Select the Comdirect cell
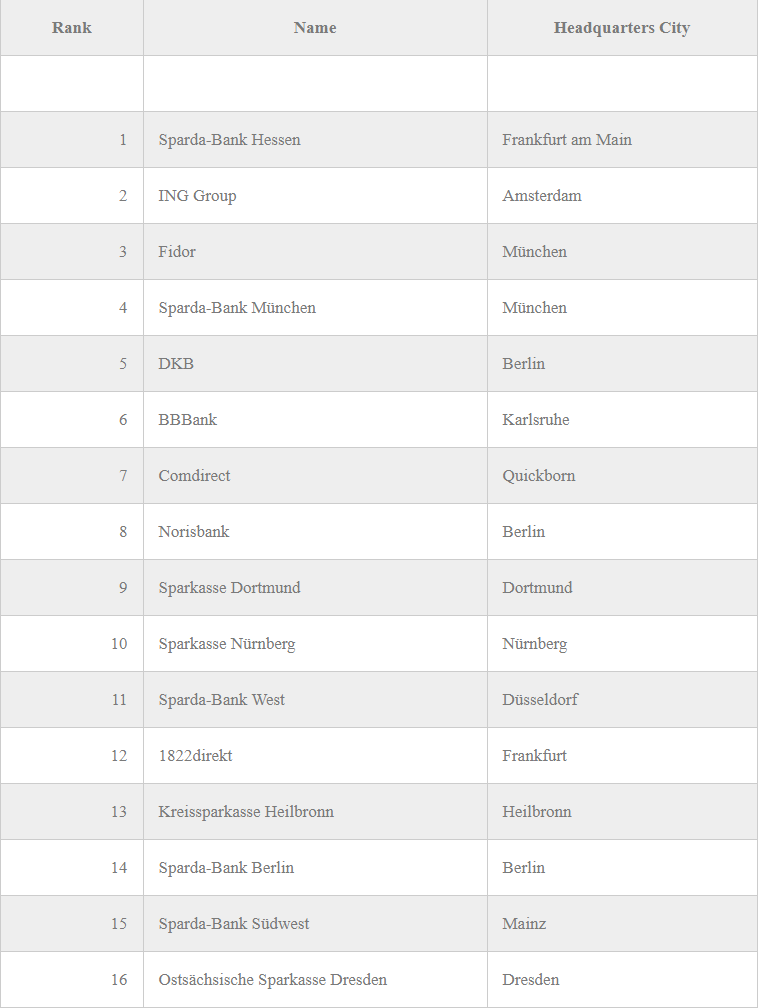 click(315, 475)
